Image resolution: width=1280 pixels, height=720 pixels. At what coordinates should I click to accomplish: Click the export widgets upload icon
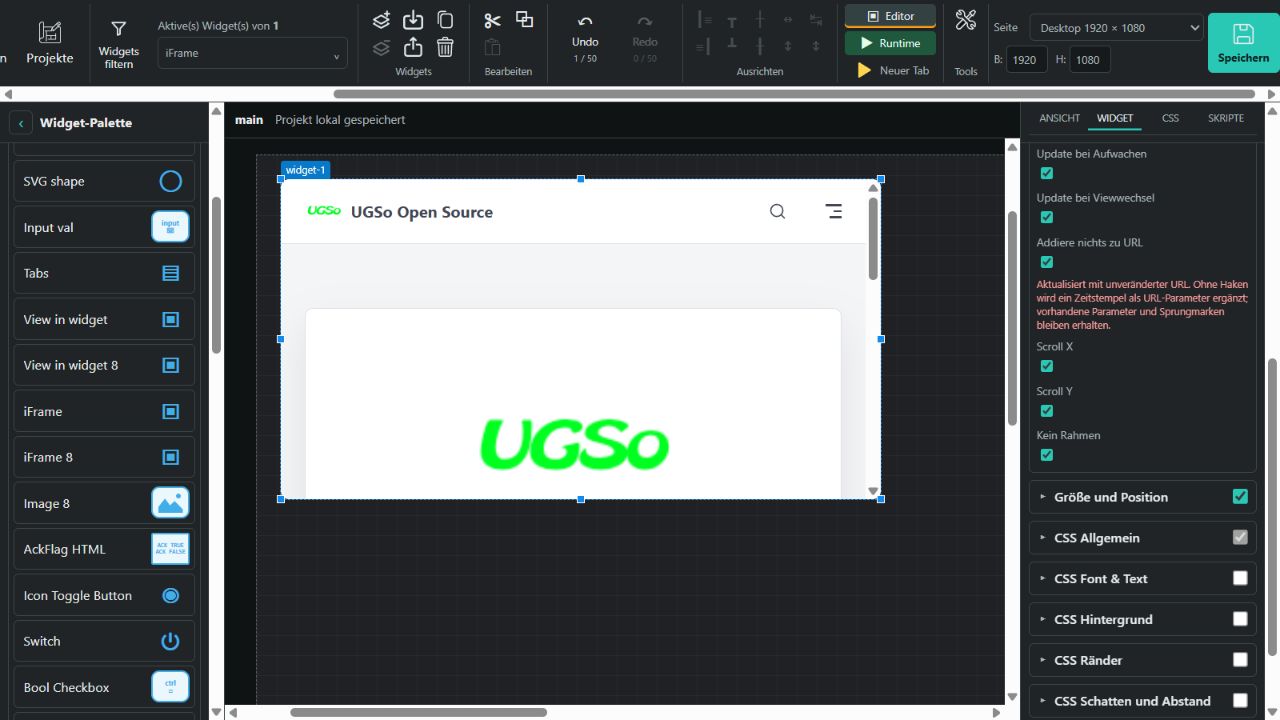[x=413, y=47]
